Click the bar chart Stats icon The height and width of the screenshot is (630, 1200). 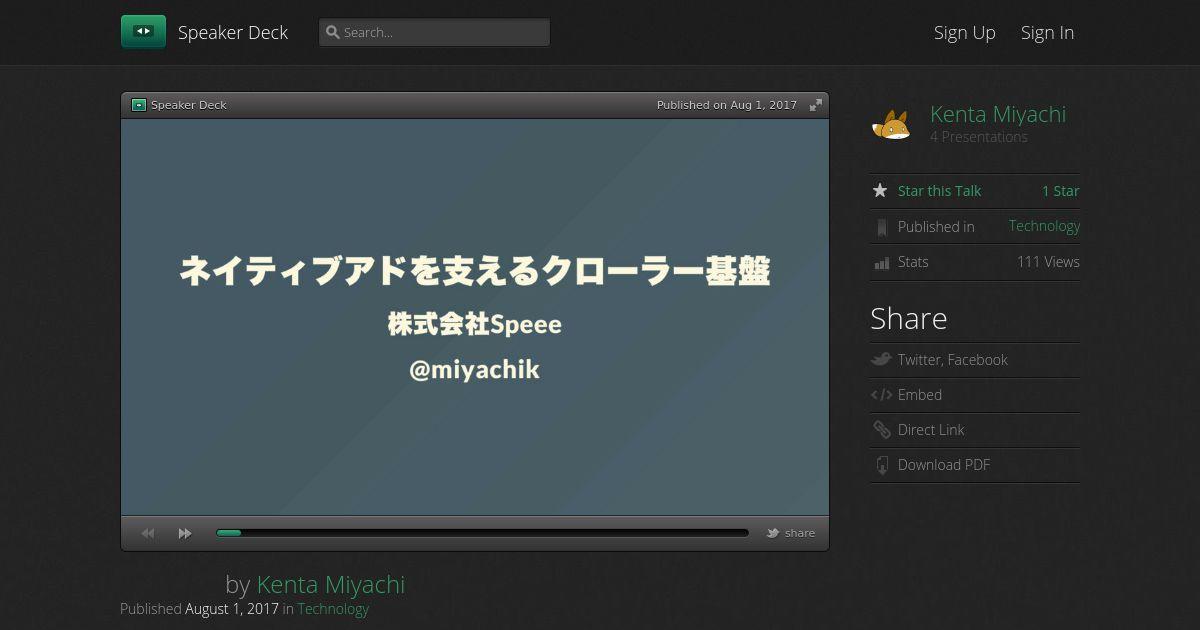coord(881,262)
